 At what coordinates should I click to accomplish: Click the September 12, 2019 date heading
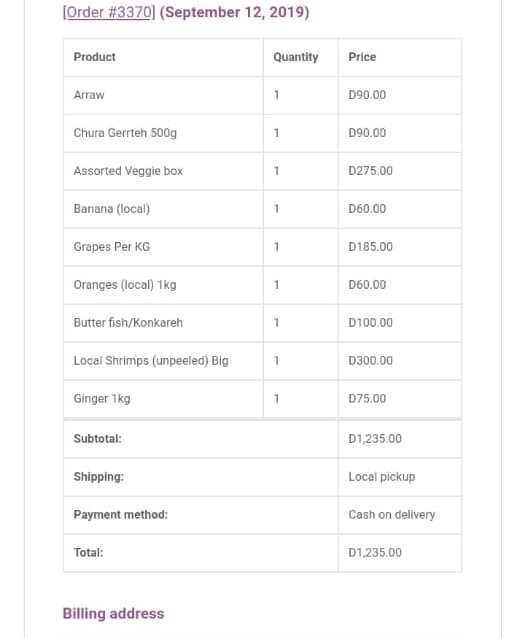coord(234,12)
